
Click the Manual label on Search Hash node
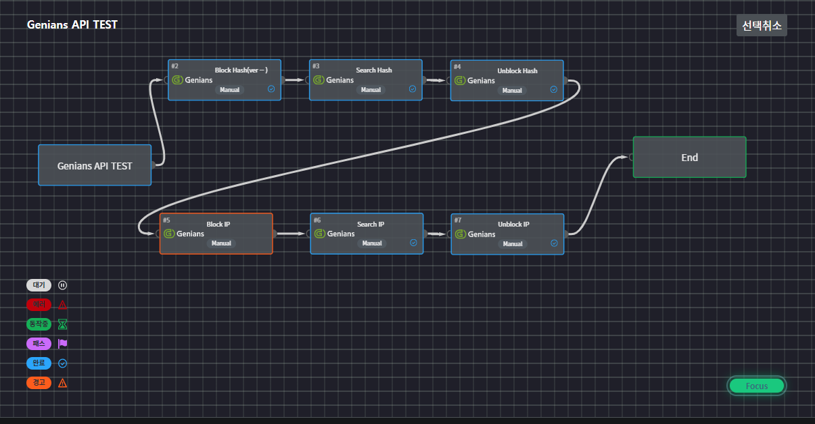tap(371, 90)
